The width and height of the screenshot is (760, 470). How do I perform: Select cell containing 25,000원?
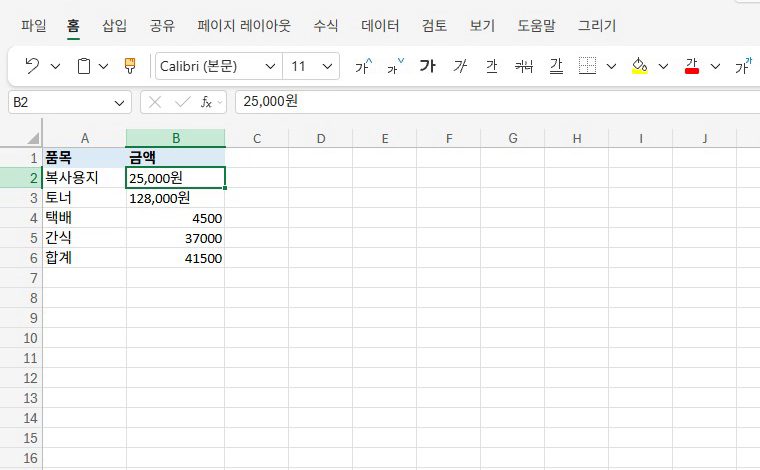click(x=176, y=178)
